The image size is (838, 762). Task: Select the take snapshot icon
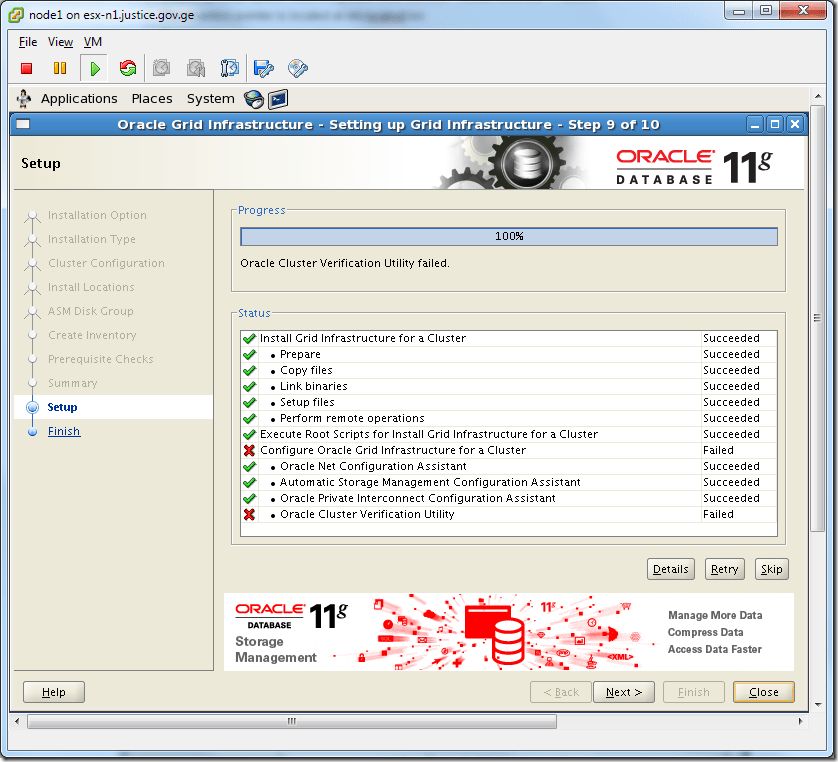161,67
